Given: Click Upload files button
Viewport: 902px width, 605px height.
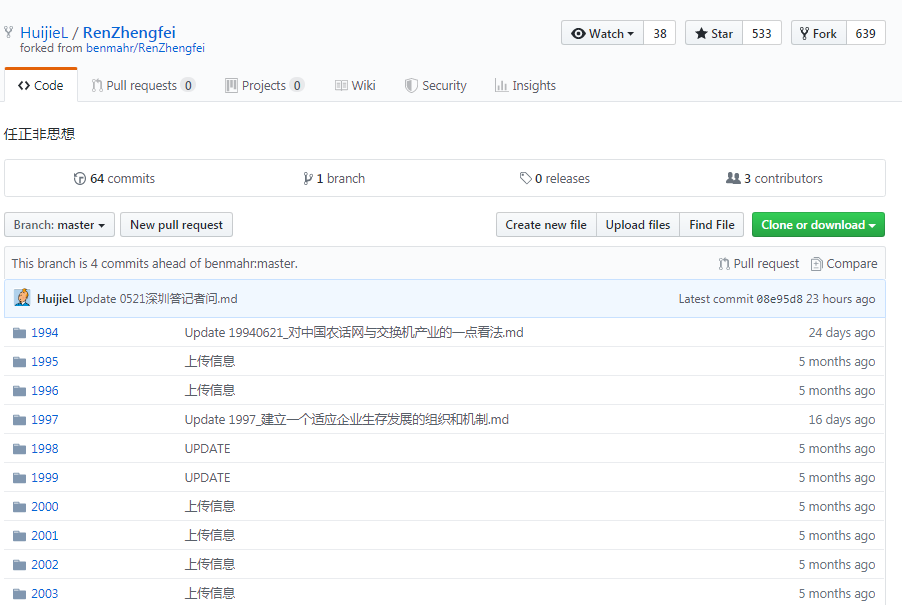Looking at the screenshot, I should pos(638,225).
